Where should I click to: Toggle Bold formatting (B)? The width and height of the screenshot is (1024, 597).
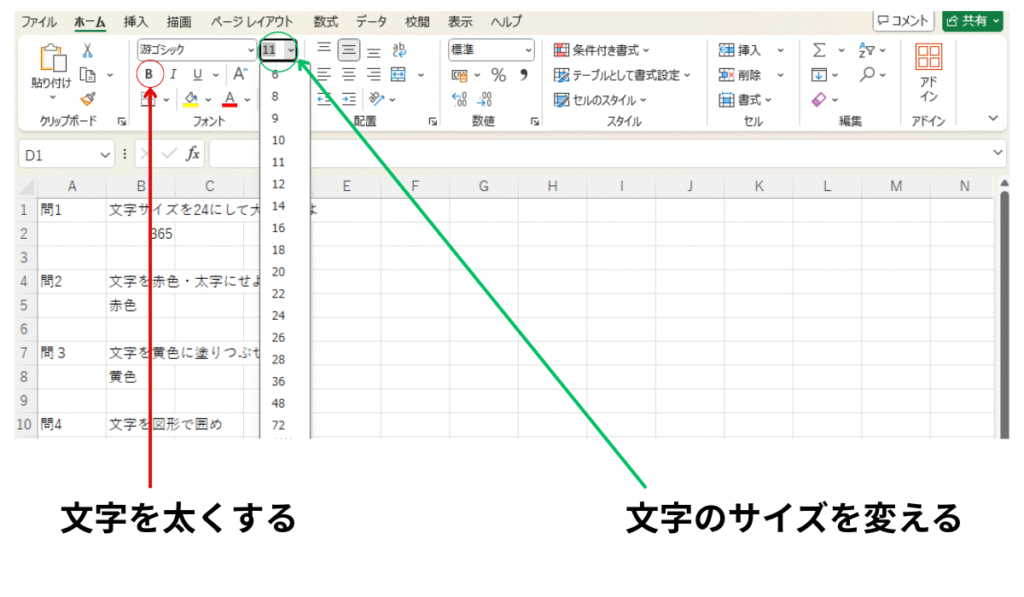pos(150,74)
